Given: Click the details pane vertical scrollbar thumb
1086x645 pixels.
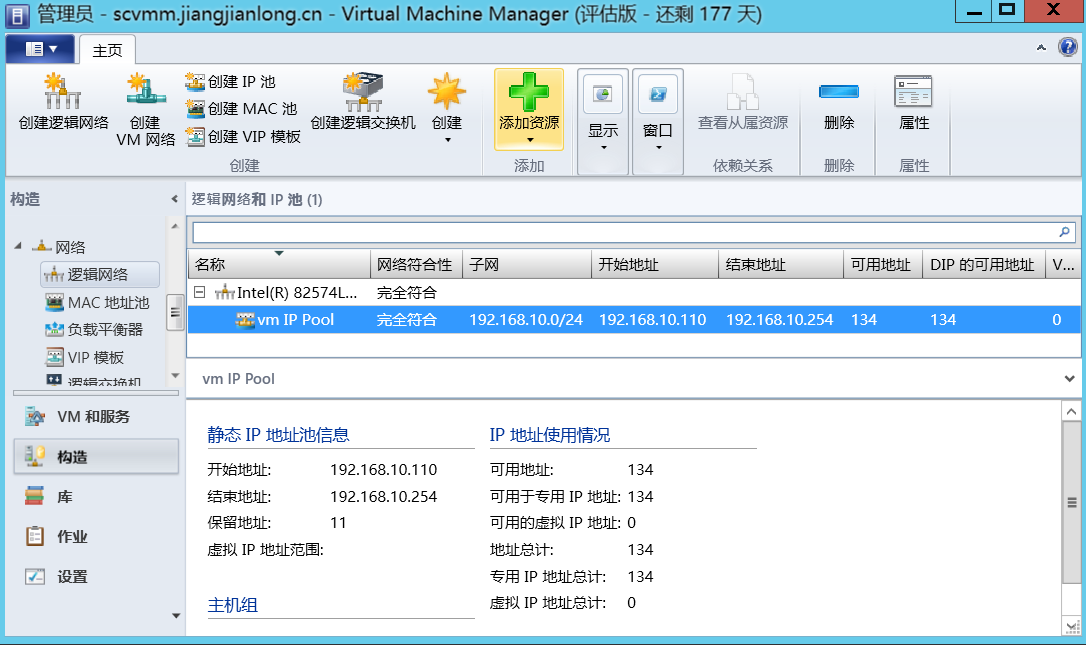Looking at the screenshot, I should coord(1071,502).
